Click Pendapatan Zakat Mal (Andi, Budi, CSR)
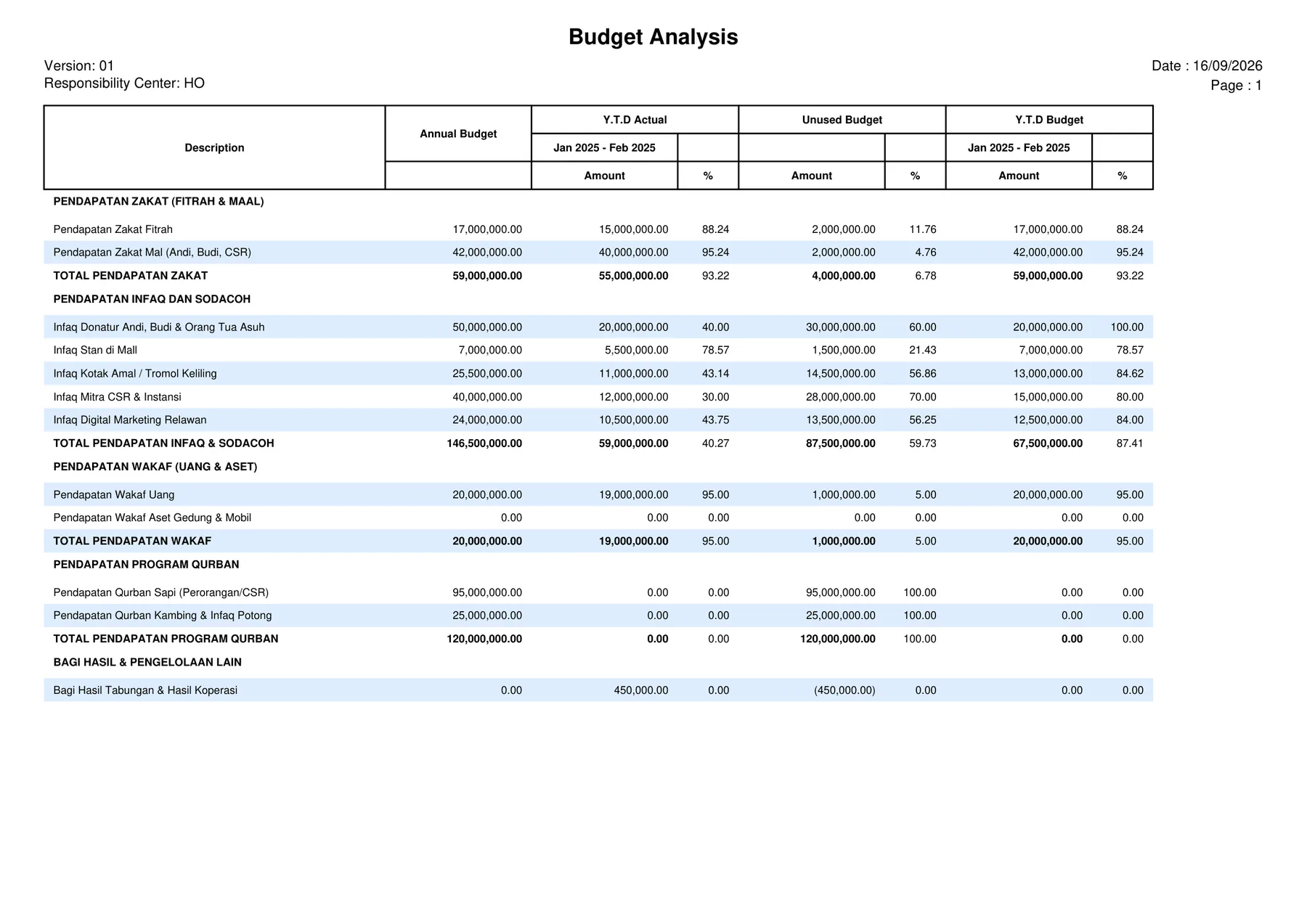 click(x=152, y=253)
